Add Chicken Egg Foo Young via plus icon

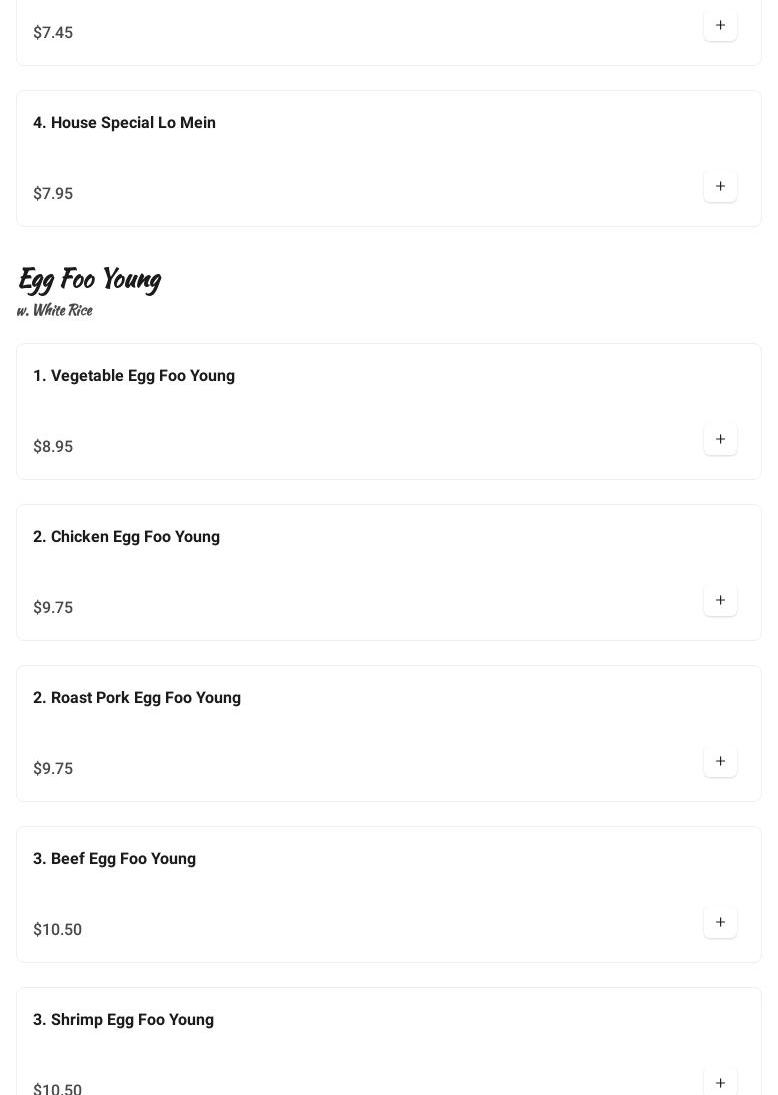pyautogui.click(x=720, y=600)
